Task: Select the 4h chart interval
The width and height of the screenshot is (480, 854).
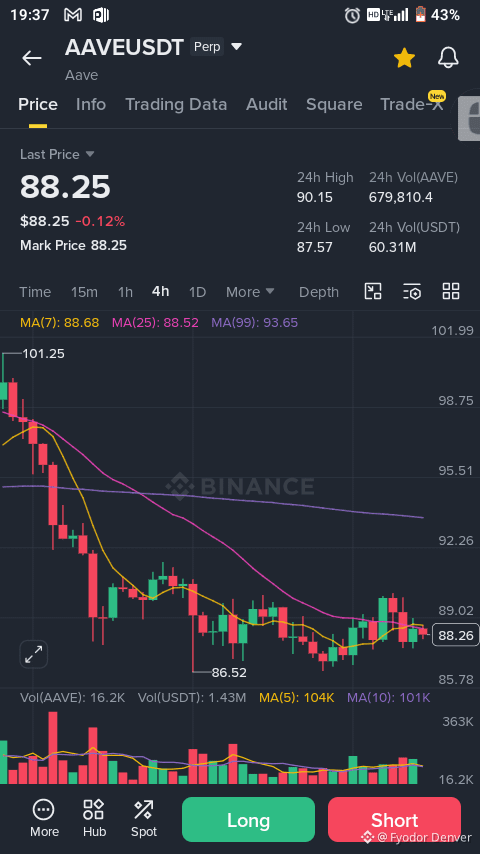Action: tap(160, 291)
